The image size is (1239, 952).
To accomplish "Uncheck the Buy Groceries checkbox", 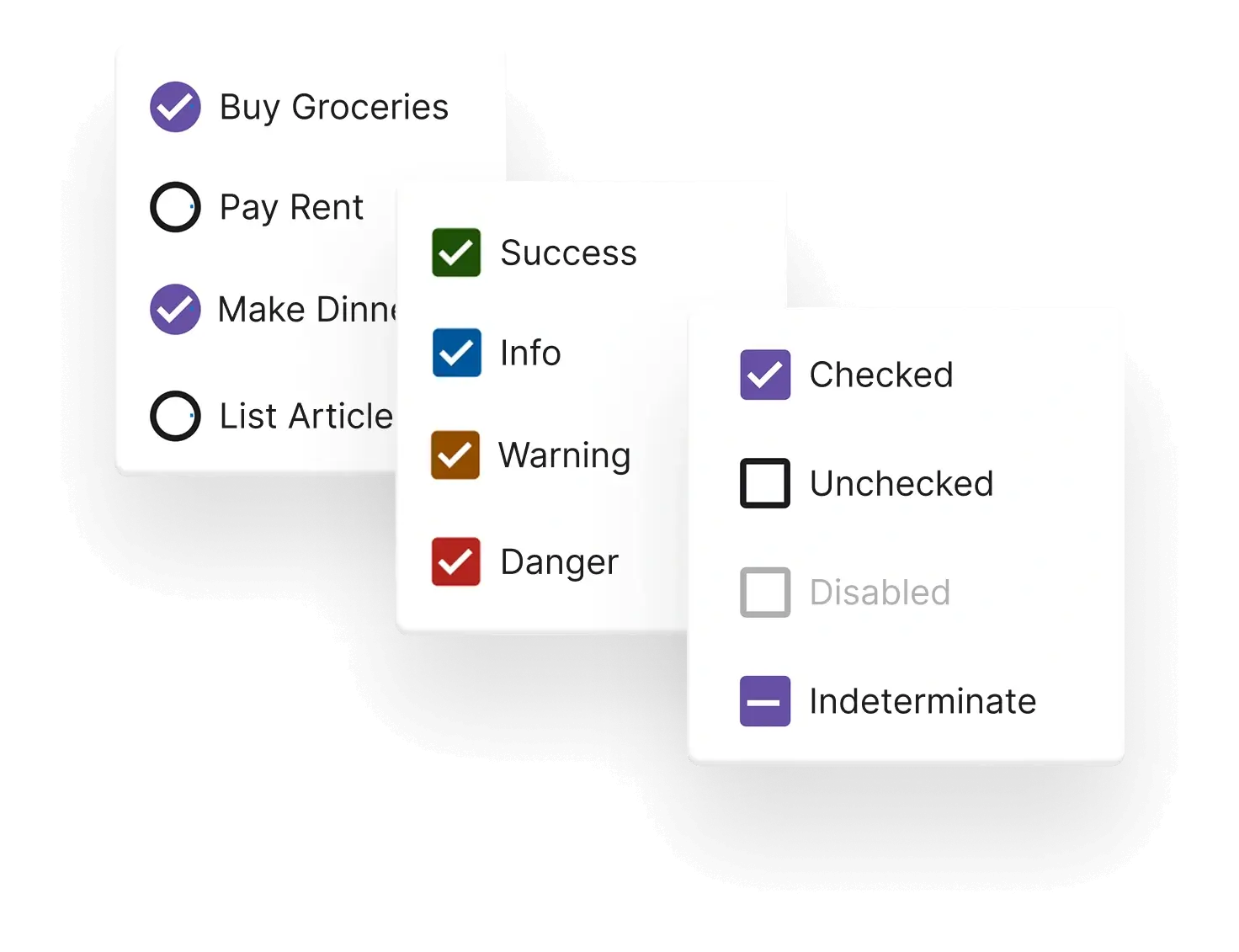I will [x=175, y=106].
